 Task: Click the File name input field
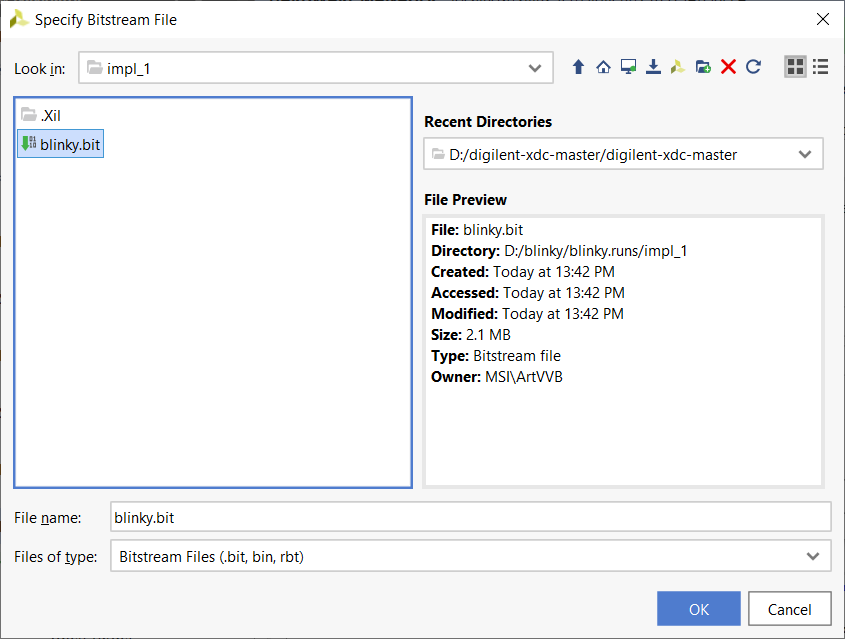click(x=470, y=517)
